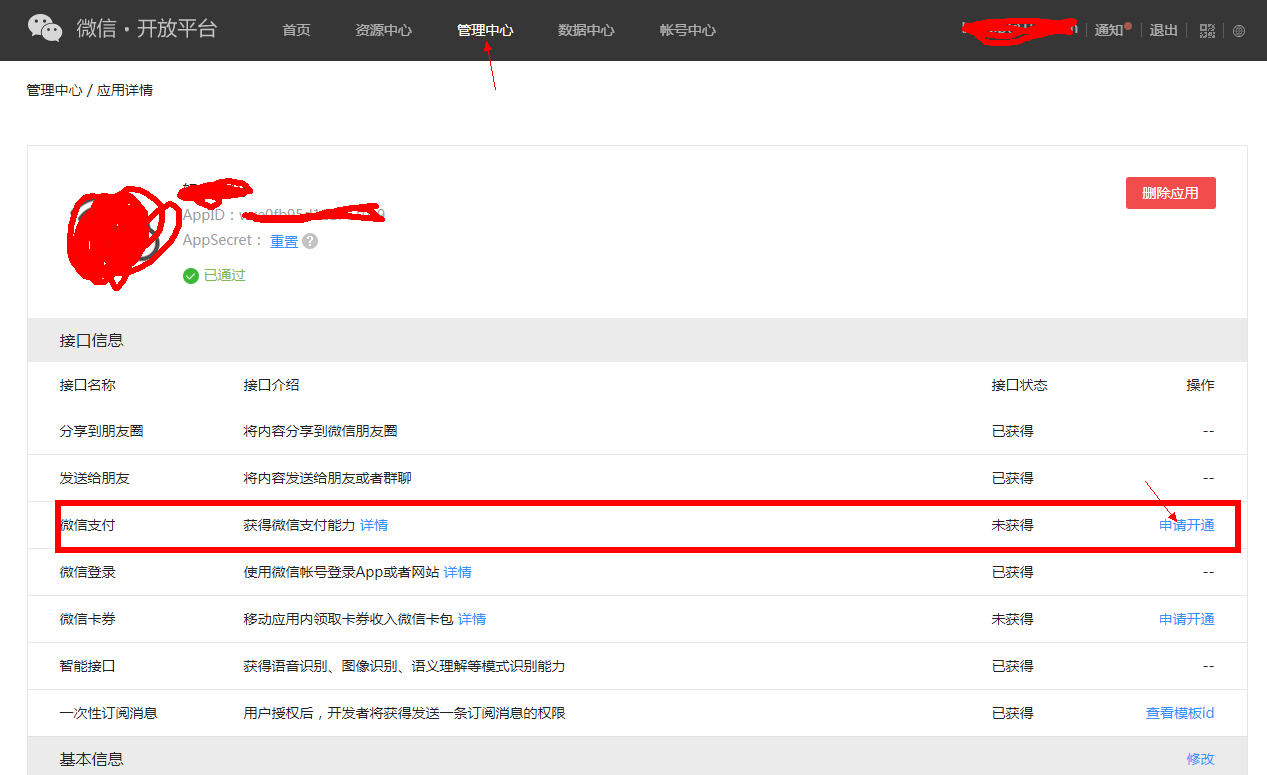This screenshot has width=1267, height=775.
Task: Click 申请开通 for 微信支付
Action: point(1187,525)
